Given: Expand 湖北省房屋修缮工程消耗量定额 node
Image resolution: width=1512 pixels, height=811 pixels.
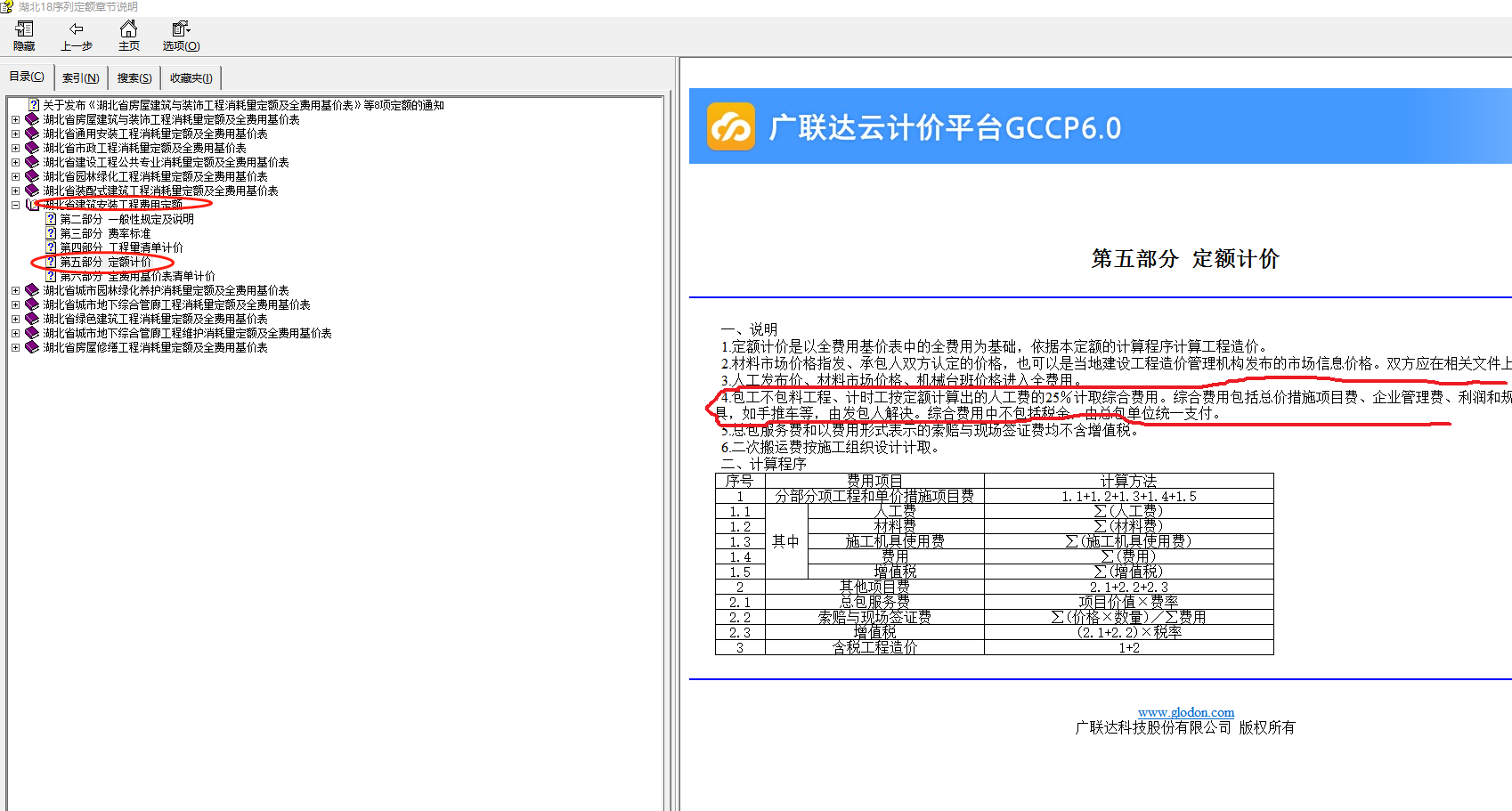Looking at the screenshot, I should pyautogui.click(x=15, y=347).
